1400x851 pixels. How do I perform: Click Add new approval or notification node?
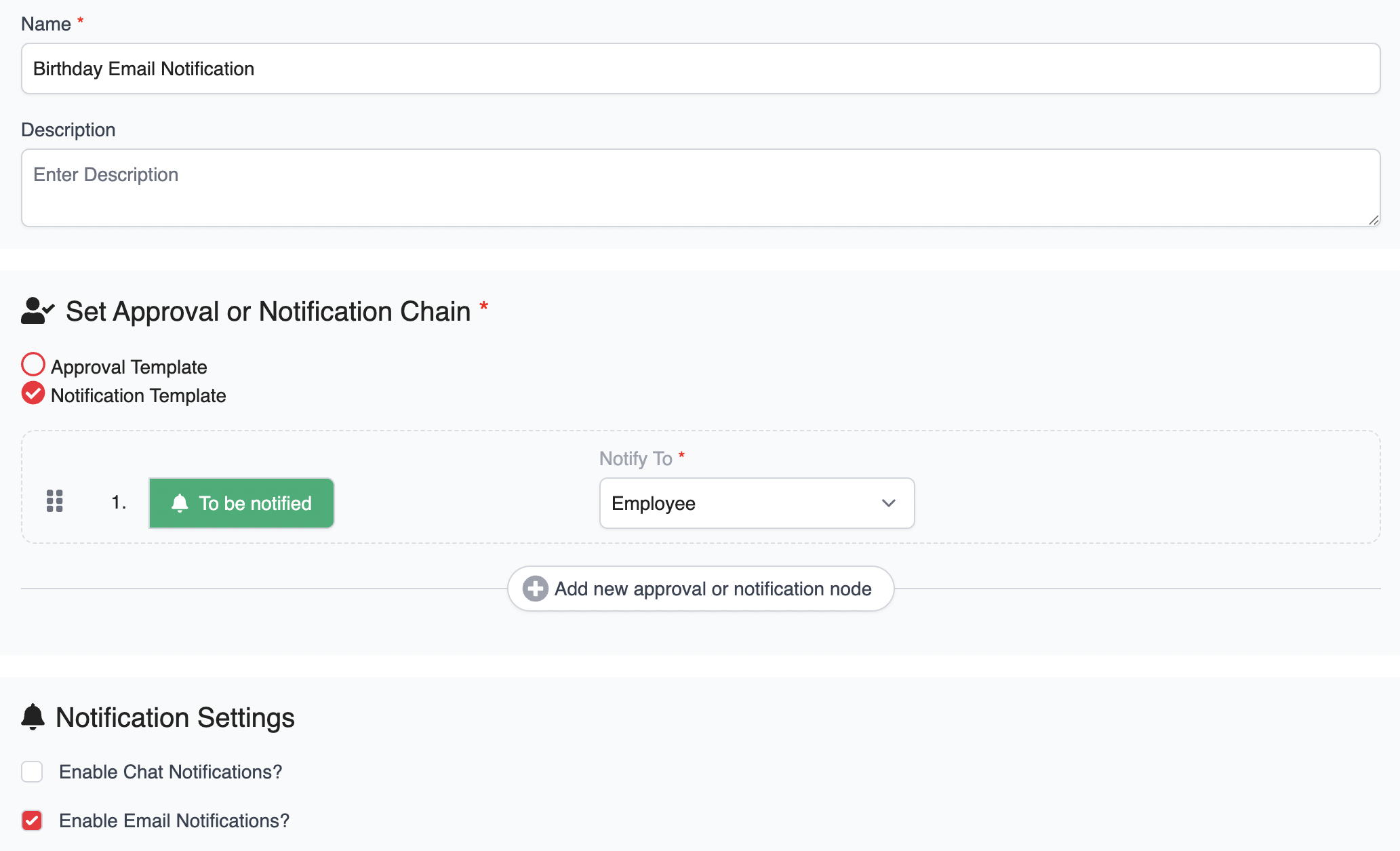(x=712, y=589)
